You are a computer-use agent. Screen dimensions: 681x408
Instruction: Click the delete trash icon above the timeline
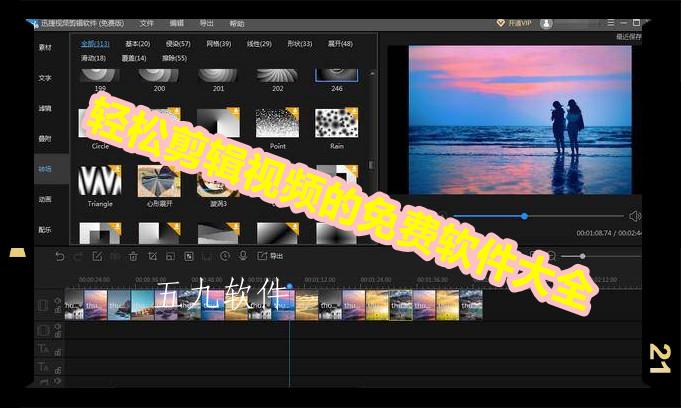tap(132, 256)
